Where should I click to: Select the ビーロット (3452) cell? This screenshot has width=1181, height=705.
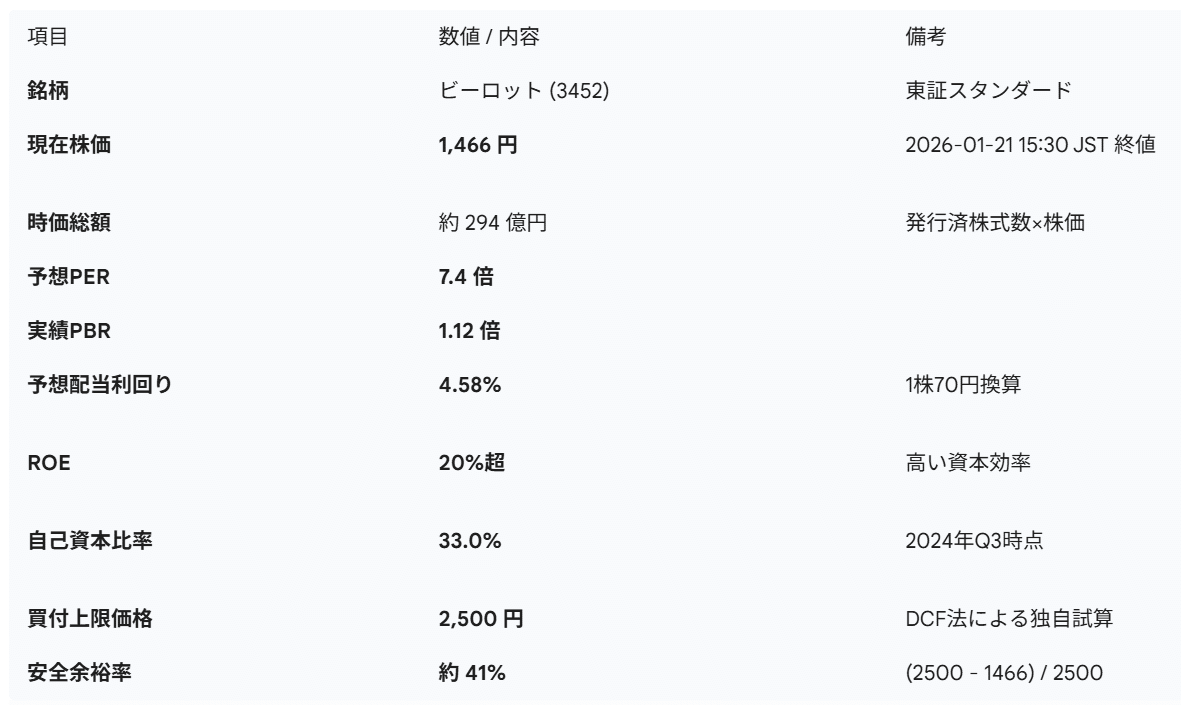[x=524, y=91]
